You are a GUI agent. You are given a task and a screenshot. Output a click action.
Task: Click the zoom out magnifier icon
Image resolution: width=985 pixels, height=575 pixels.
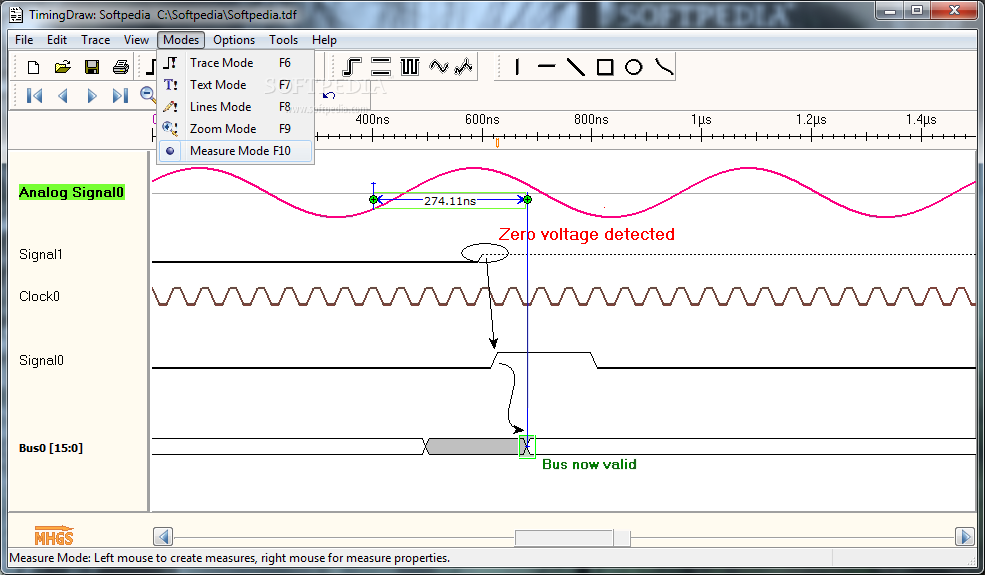coord(148,96)
